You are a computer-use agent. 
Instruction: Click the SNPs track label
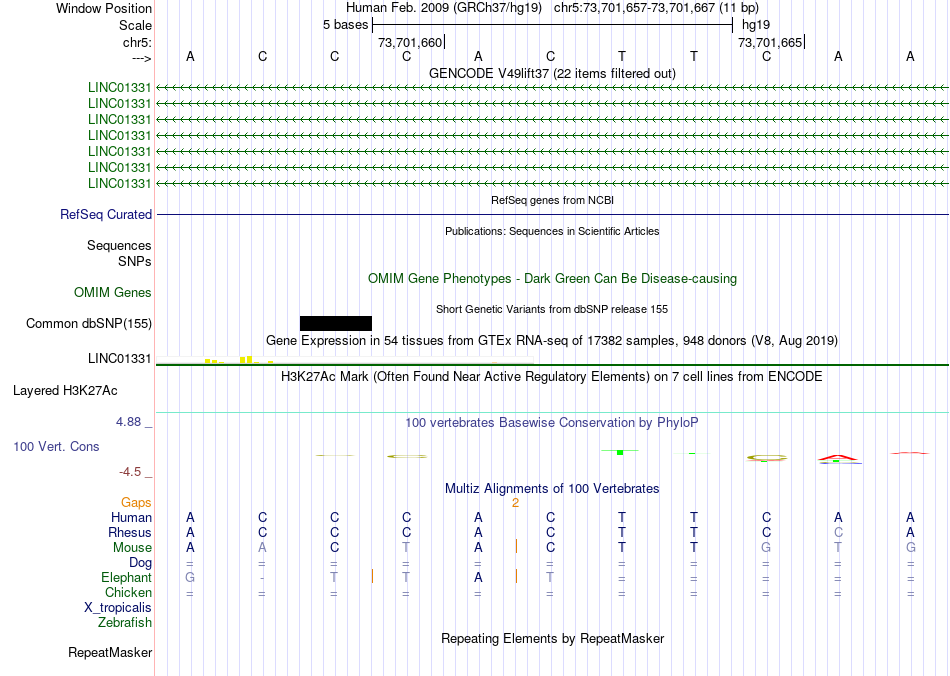tap(135, 261)
